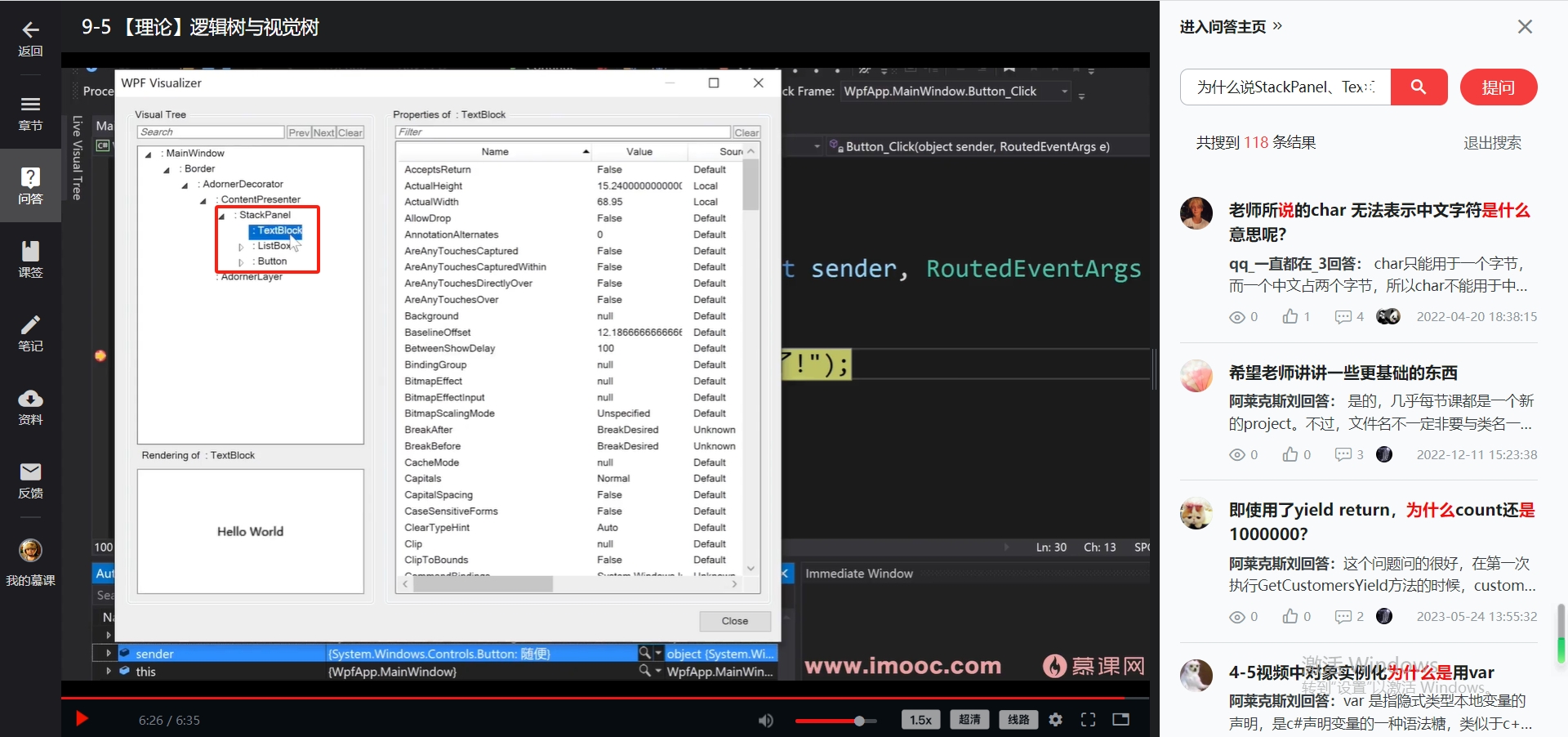Screen dimensions: 1568x737
Task: Click Prev in Visual Tree search
Action: tap(299, 132)
